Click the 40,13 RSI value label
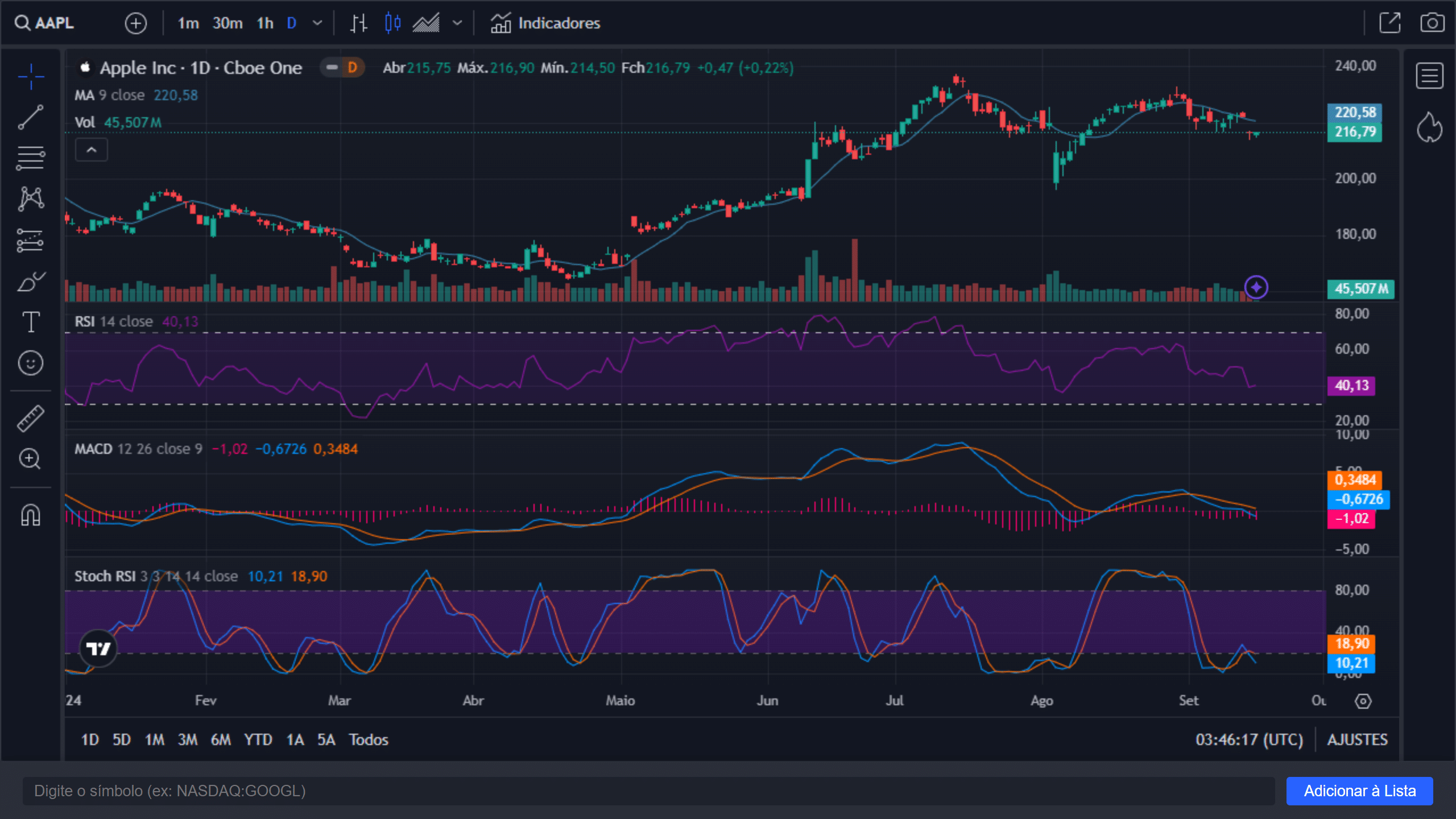The height and width of the screenshot is (819, 1456). coord(1351,386)
